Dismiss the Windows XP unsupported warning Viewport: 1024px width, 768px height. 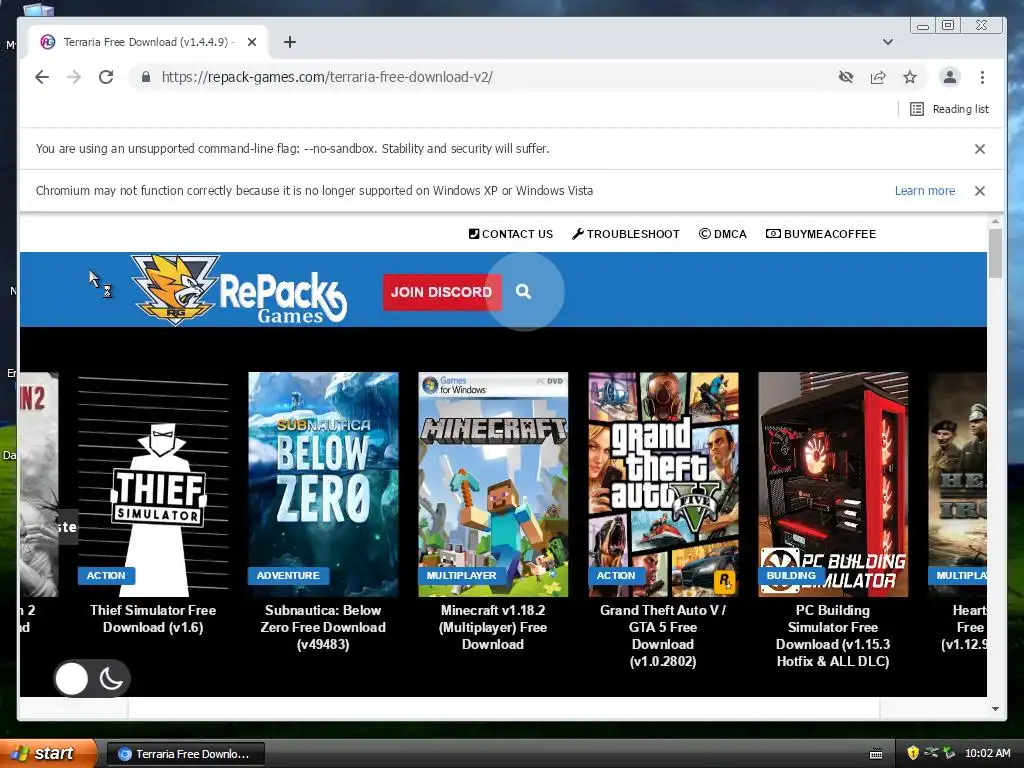click(980, 191)
